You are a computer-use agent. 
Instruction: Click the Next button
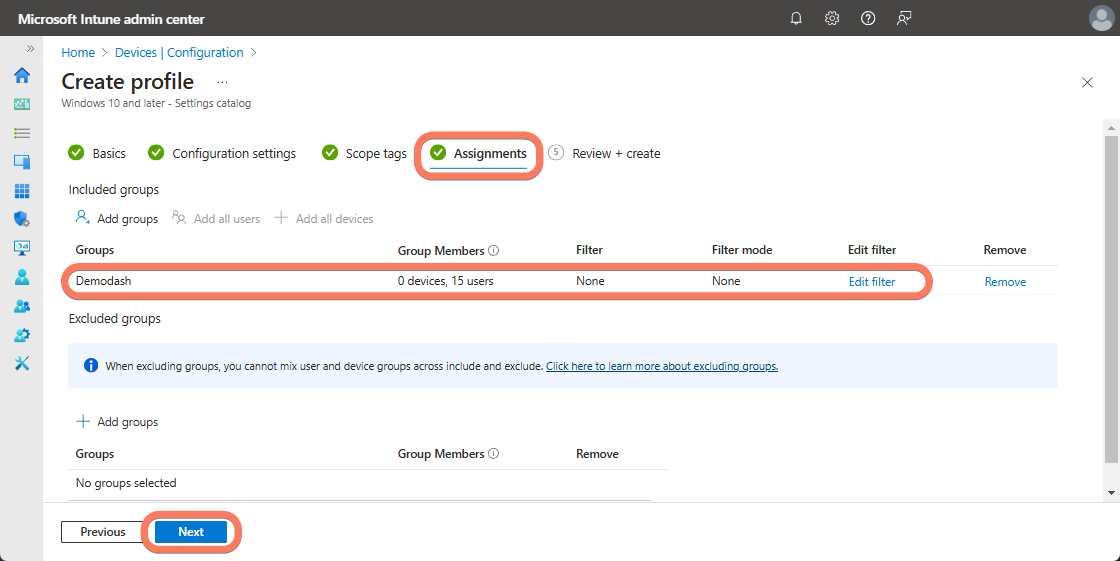pos(191,532)
